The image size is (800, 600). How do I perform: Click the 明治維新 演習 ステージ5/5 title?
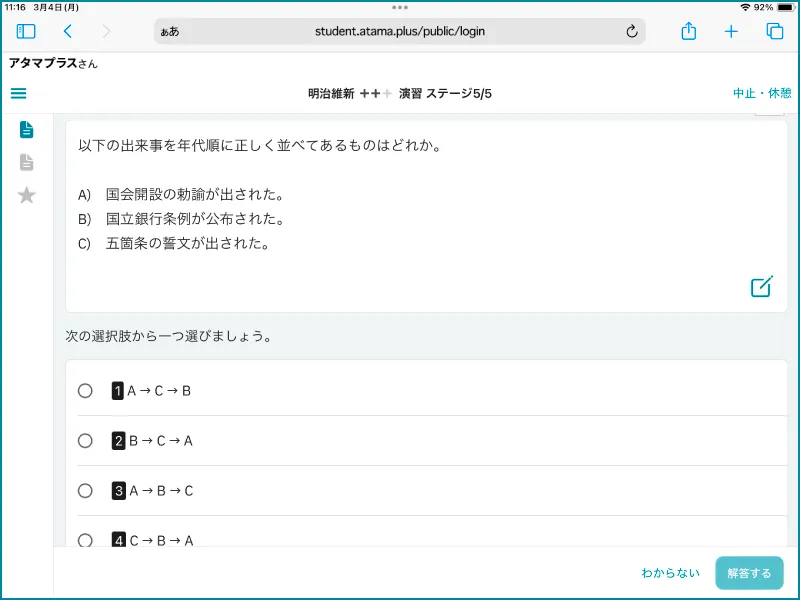pyautogui.click(x=400, y=93)
